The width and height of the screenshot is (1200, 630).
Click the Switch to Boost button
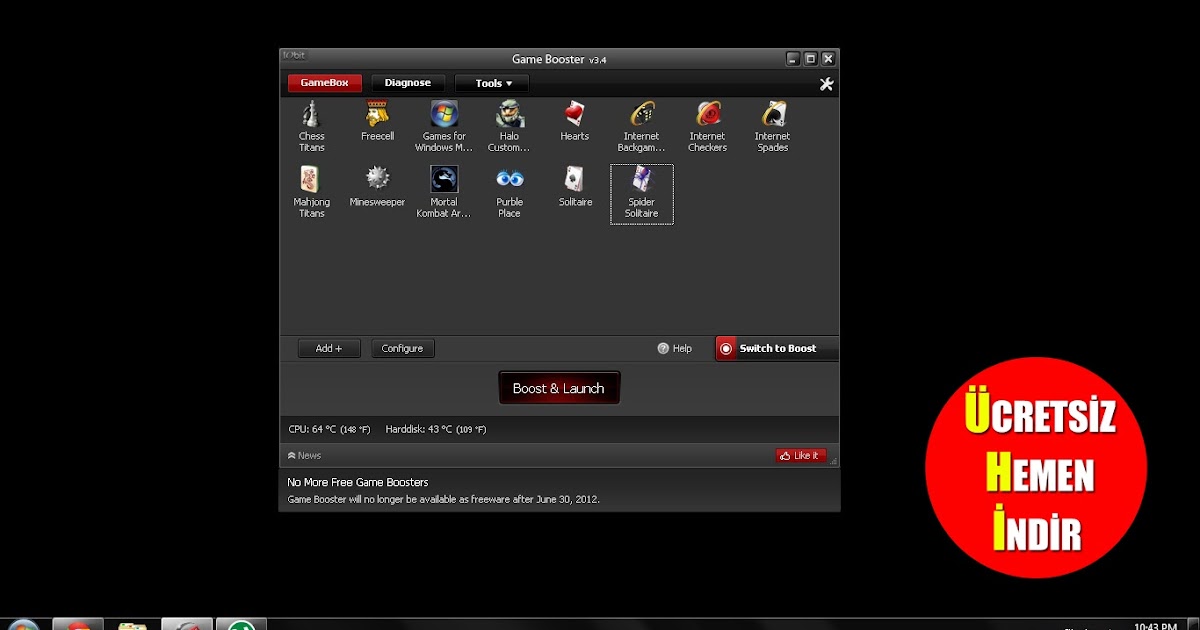coord(777,348)
